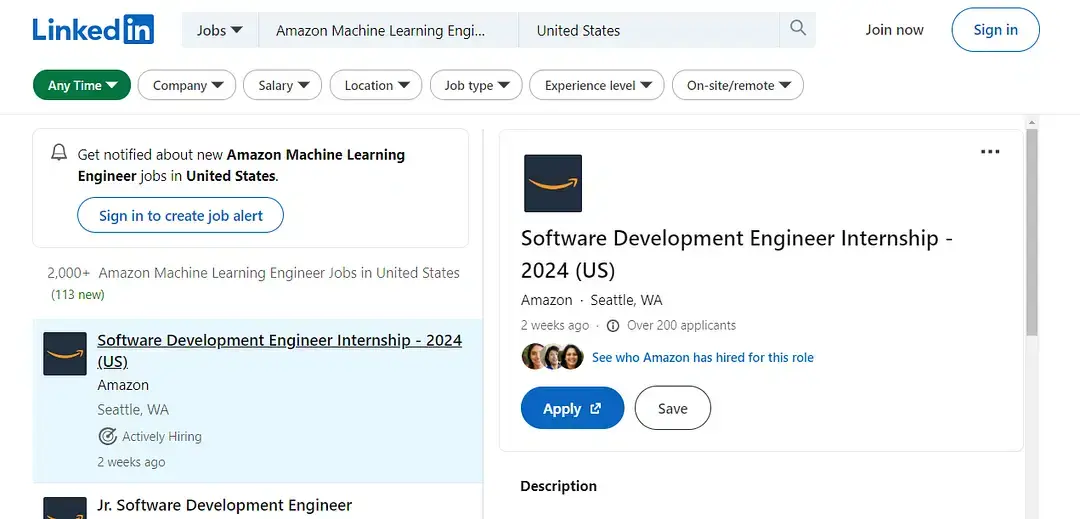Open the three-dot more options menu
Image resolution: width=1080 pixels, height=519 pixels.
990,151
